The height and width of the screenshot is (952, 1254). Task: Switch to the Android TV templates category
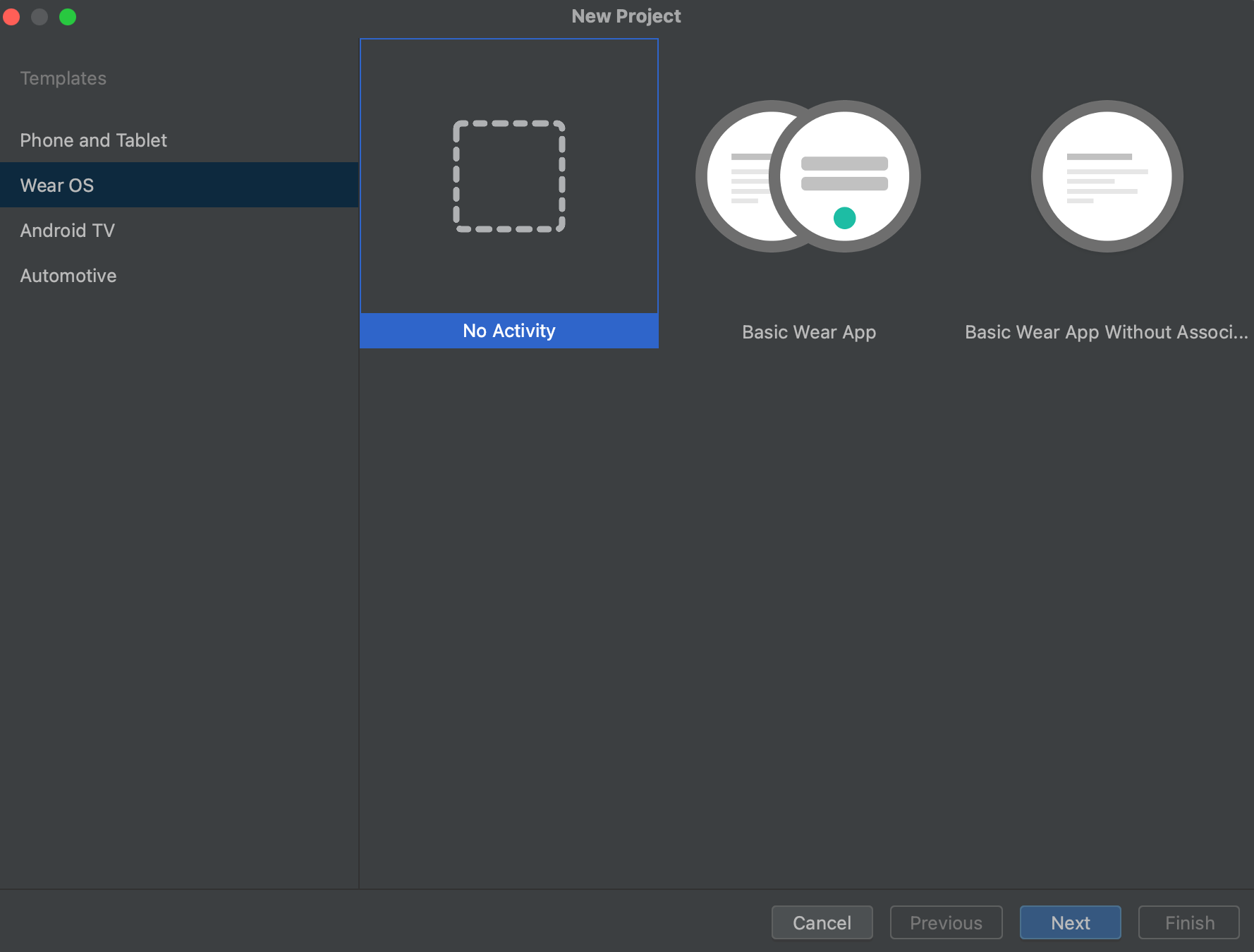click(x=179, y=230)
